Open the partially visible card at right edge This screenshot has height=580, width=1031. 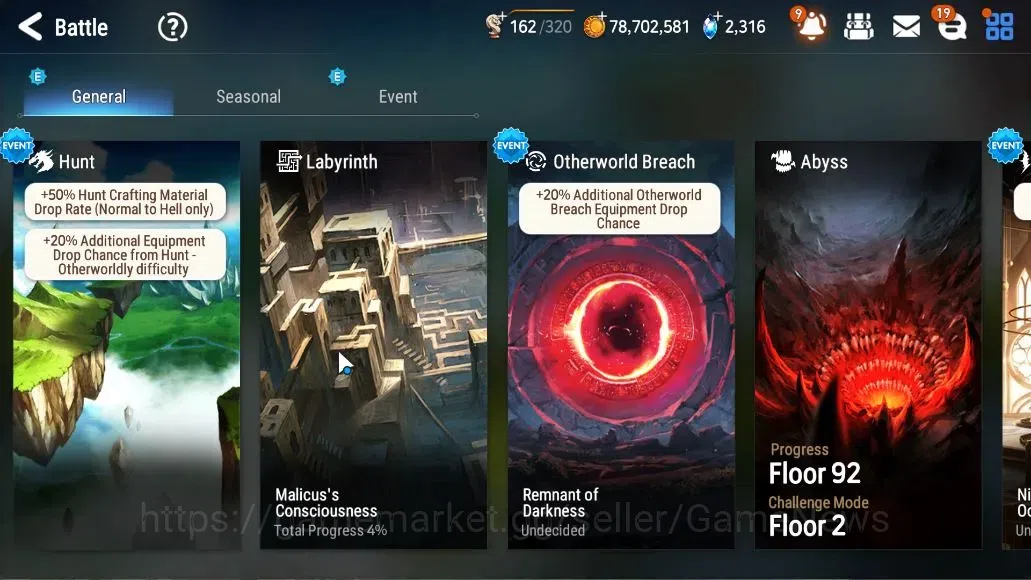tap(1017, 345)
